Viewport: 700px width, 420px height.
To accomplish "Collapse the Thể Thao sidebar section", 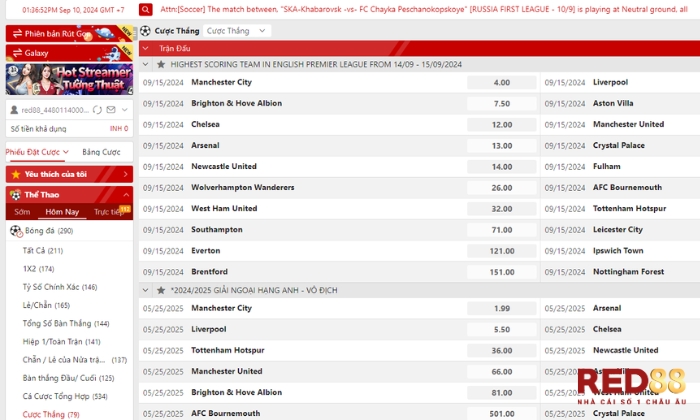I will coord(126,195).
